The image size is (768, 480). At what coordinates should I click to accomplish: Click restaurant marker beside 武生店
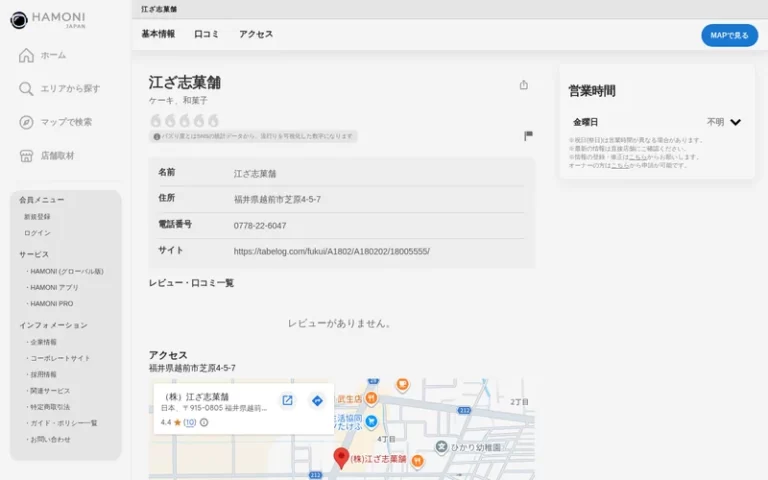371,398
